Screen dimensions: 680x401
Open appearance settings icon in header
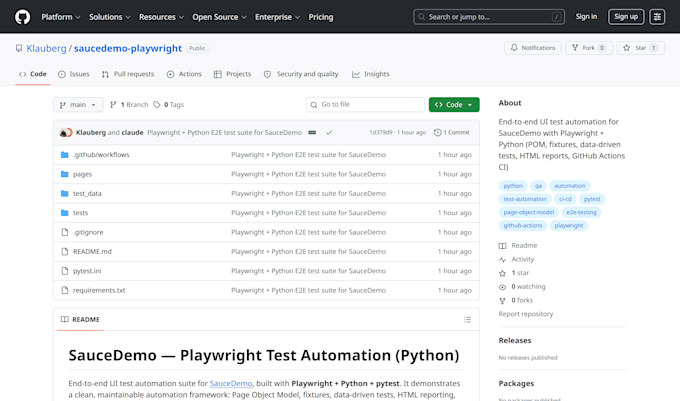[x=657, y=17]
